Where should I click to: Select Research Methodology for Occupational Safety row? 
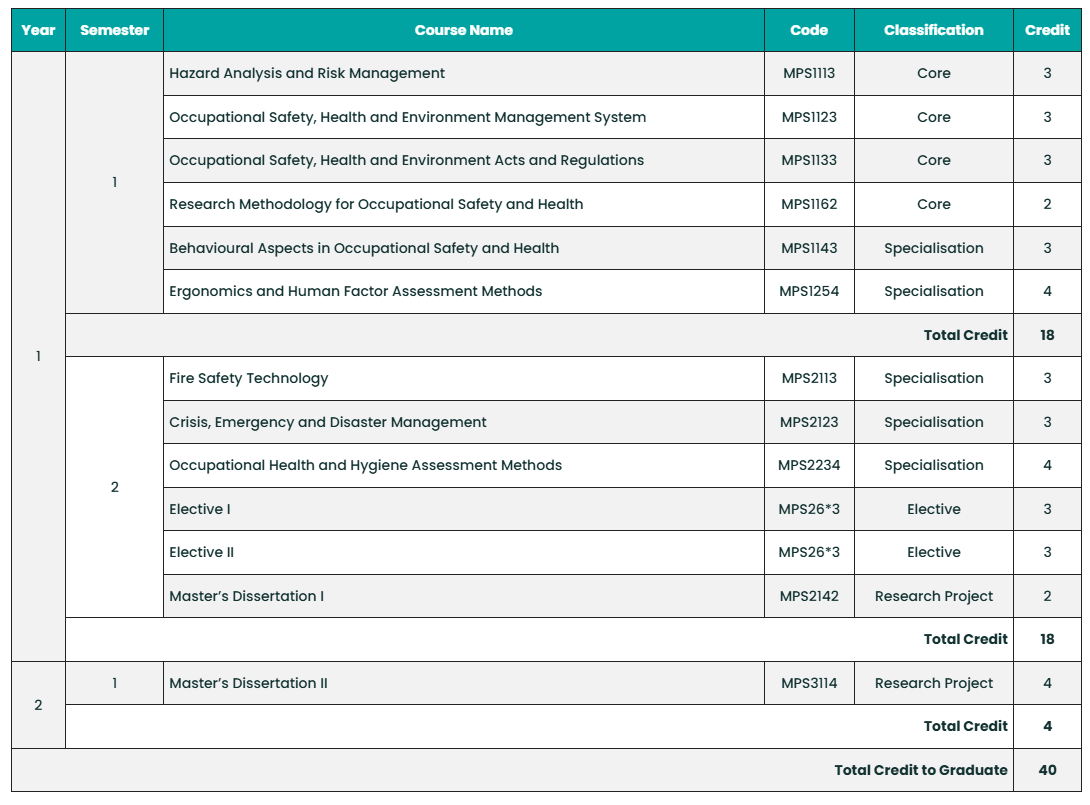(x=376, y=204)
